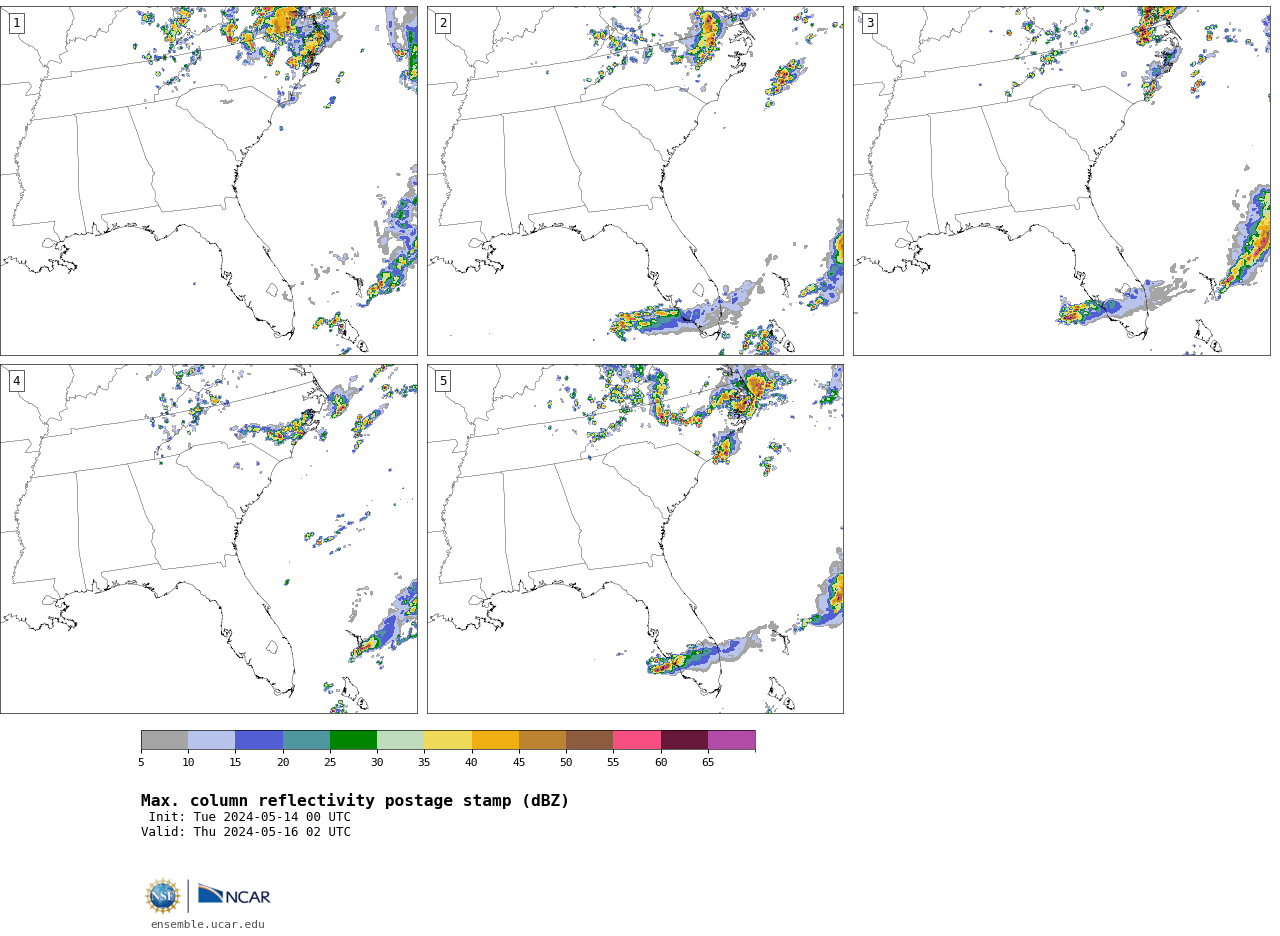
Task: Click the number label 3 on third panel
Action: coord(869,23)
